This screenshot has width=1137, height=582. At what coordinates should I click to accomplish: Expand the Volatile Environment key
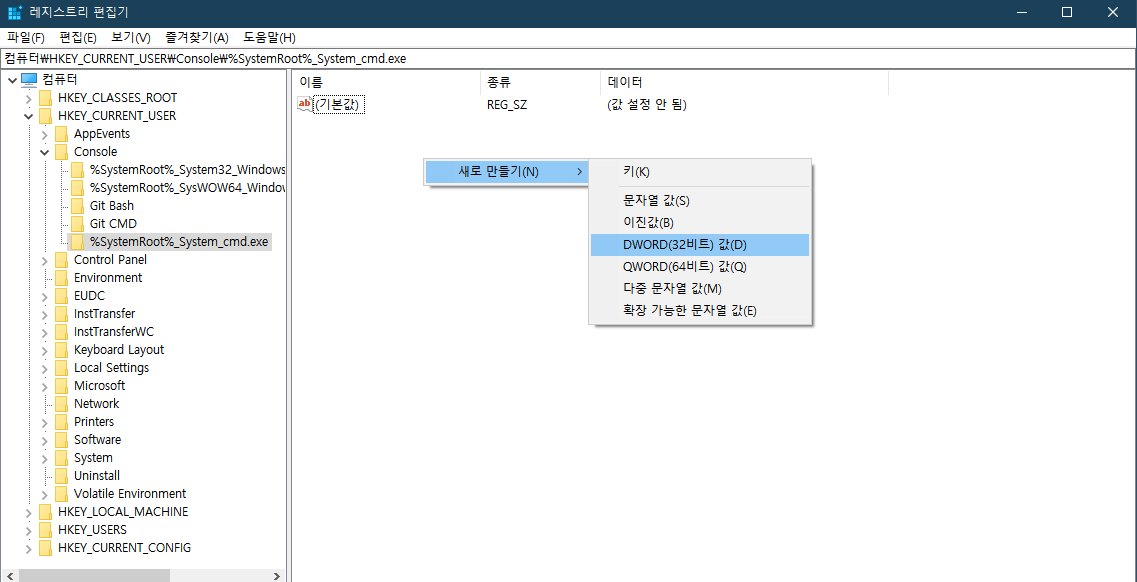[44, 494]
